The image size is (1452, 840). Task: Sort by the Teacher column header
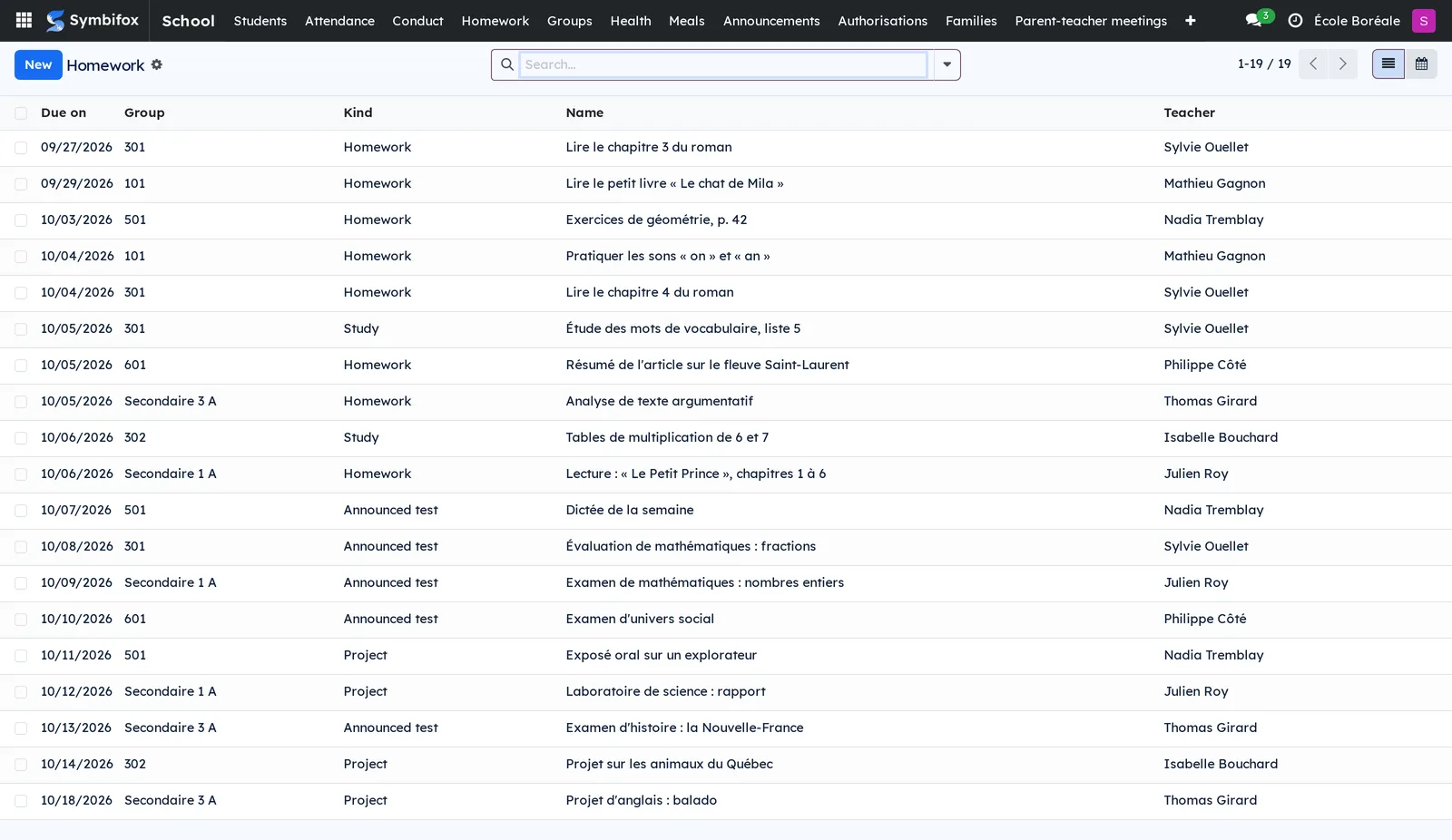point(1189,112)
